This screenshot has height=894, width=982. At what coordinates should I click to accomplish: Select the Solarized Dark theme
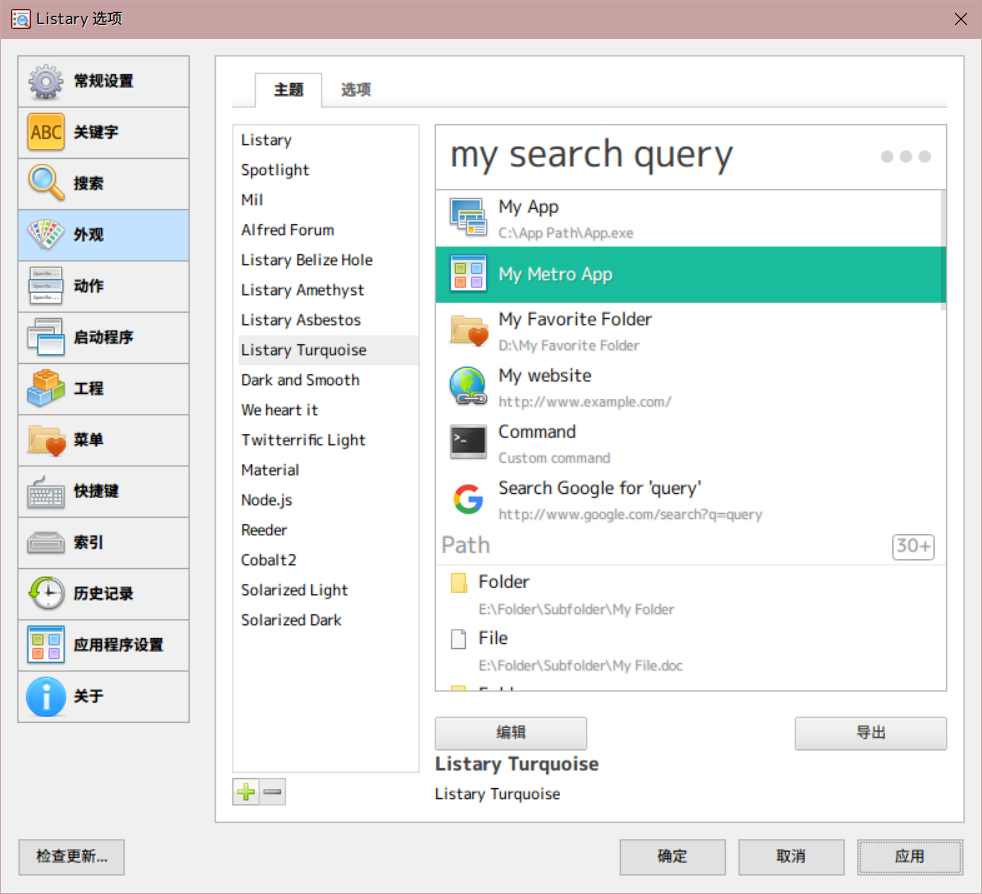326,621
